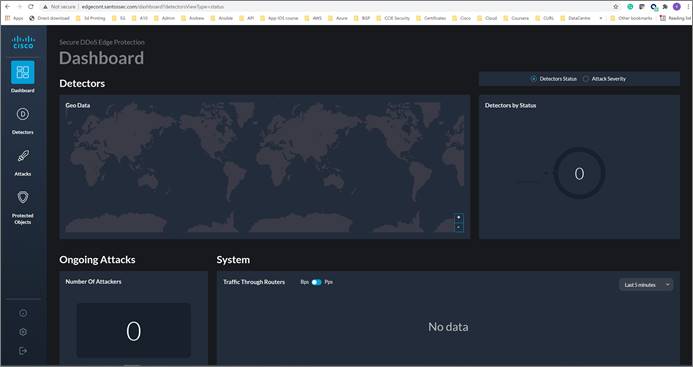This screenshot has height=367, width=693.
Task: Open the AWS bookmark folder
Action: [x=313, y=18]
